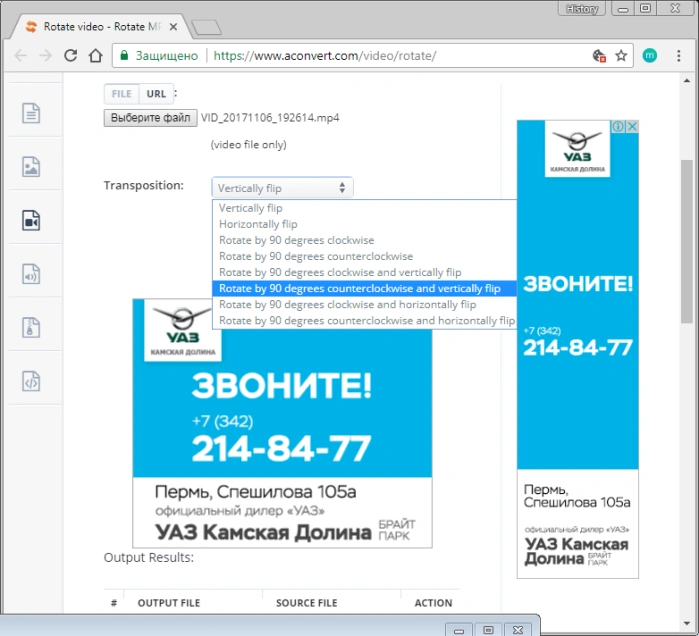Open the Audio converter sidebar icon

click(31, 274)
